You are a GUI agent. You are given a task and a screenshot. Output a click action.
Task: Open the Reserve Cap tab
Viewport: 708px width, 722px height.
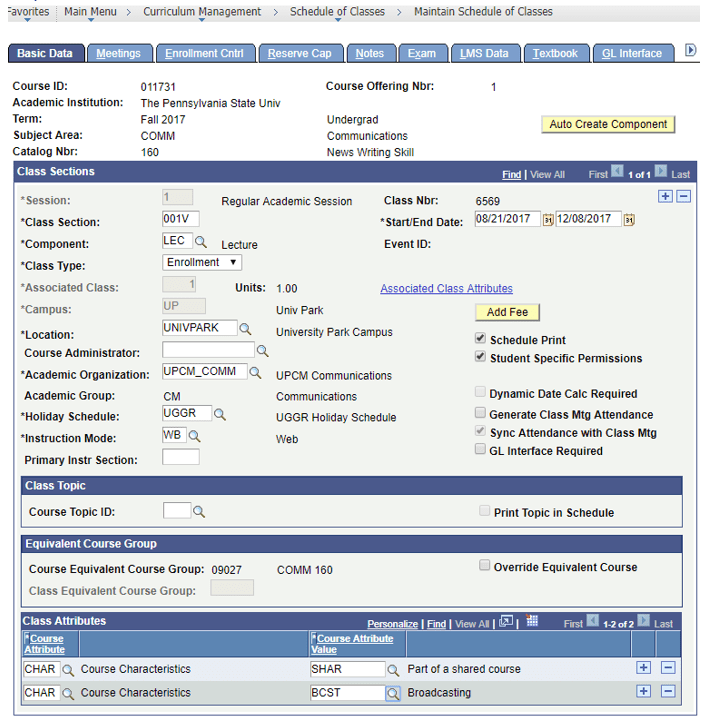click(x=300, y=53)
